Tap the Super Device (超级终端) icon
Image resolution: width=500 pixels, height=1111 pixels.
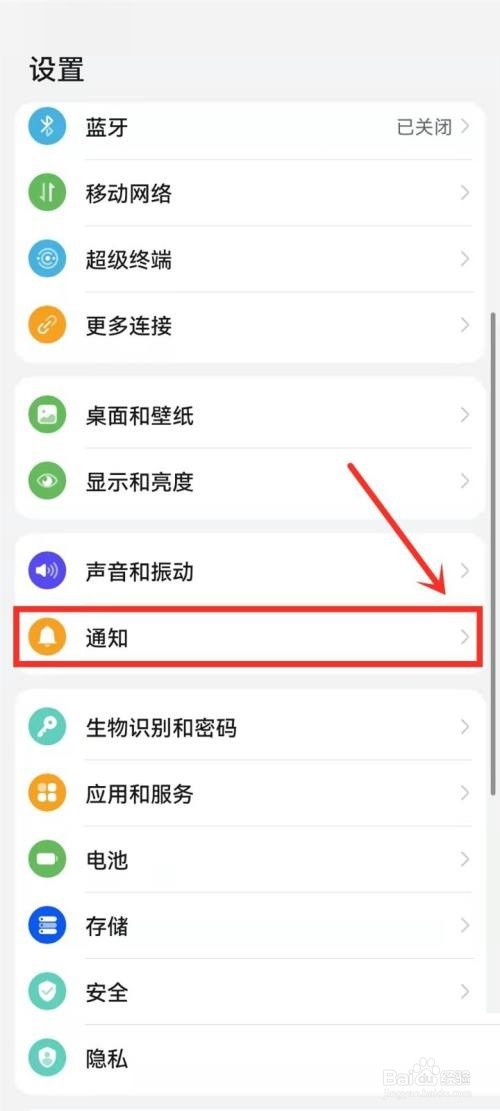click(x=47, y=259)
